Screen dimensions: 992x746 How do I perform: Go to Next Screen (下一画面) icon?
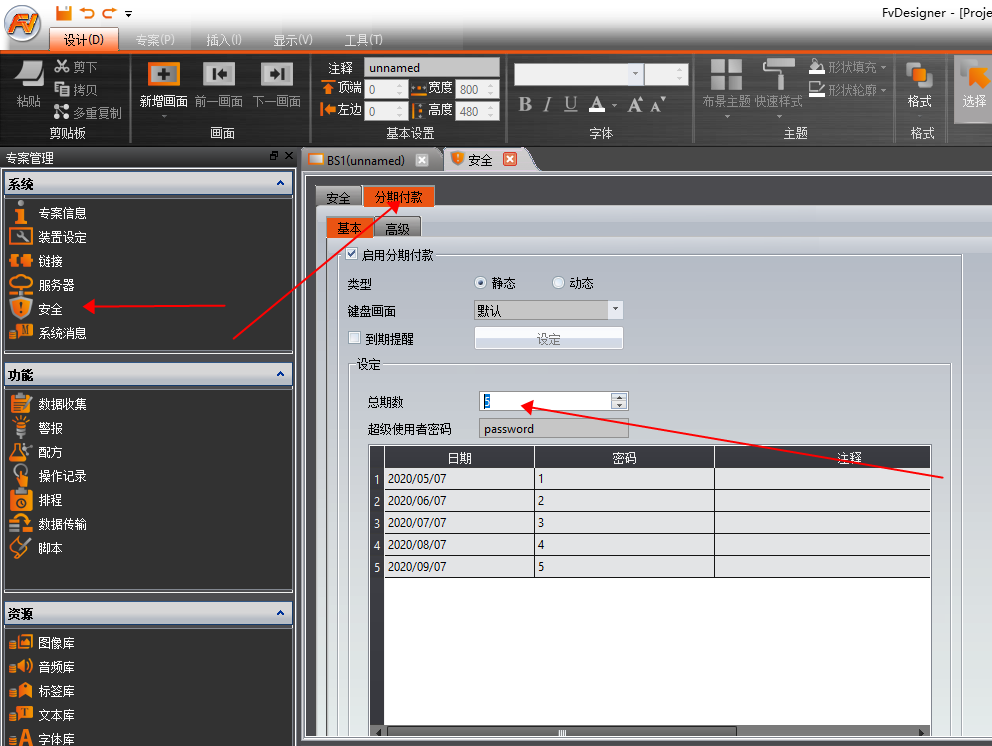click(276, 75)
